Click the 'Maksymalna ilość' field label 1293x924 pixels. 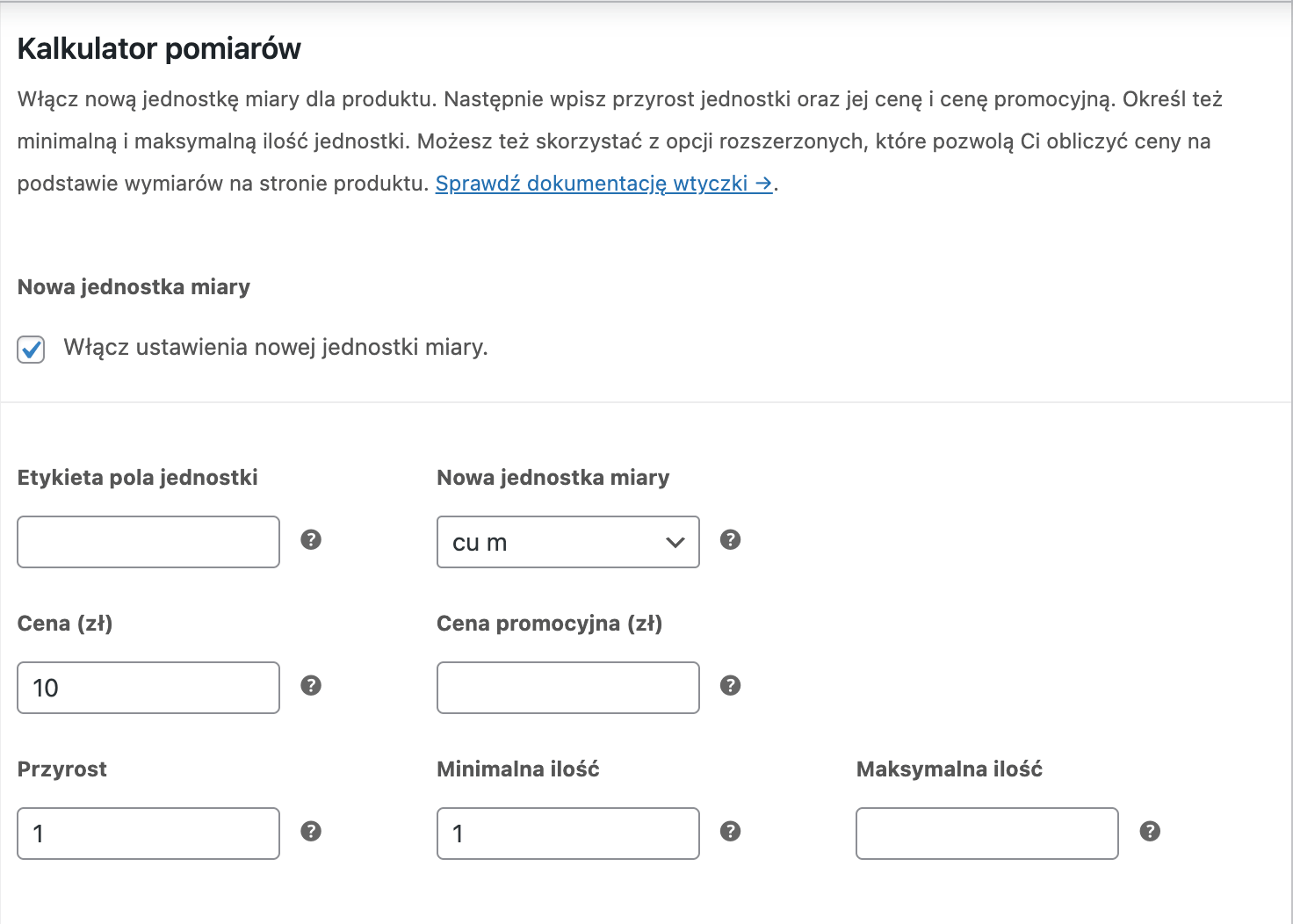[950, 769]
